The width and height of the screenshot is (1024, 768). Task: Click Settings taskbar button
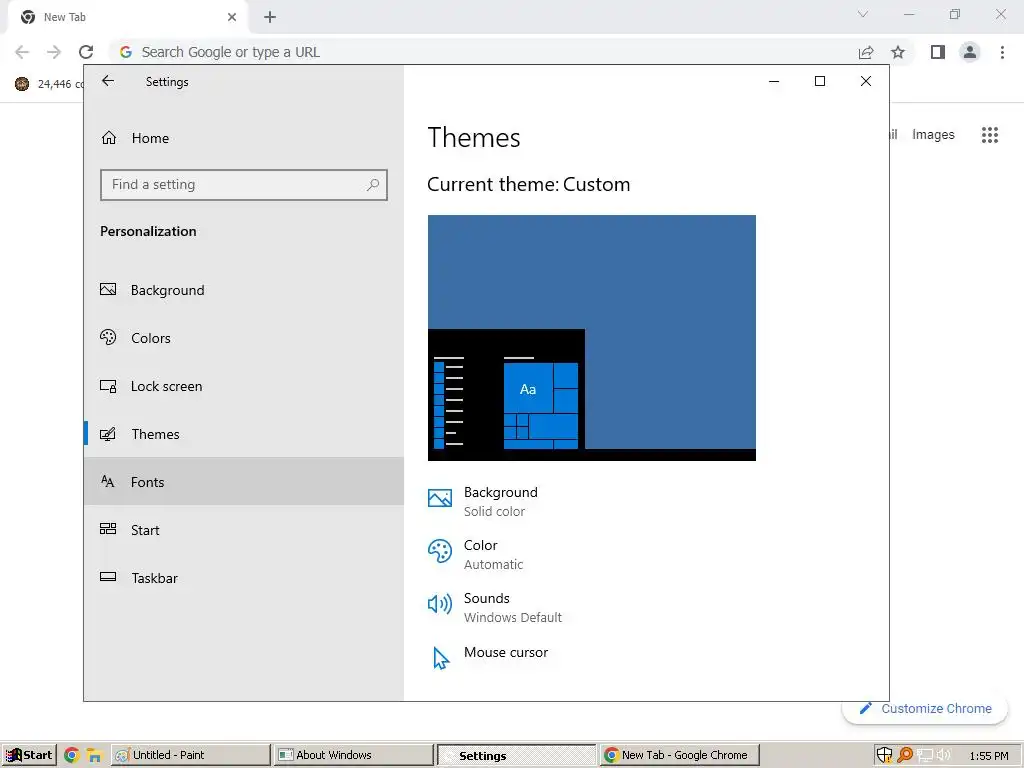(517, 755)
